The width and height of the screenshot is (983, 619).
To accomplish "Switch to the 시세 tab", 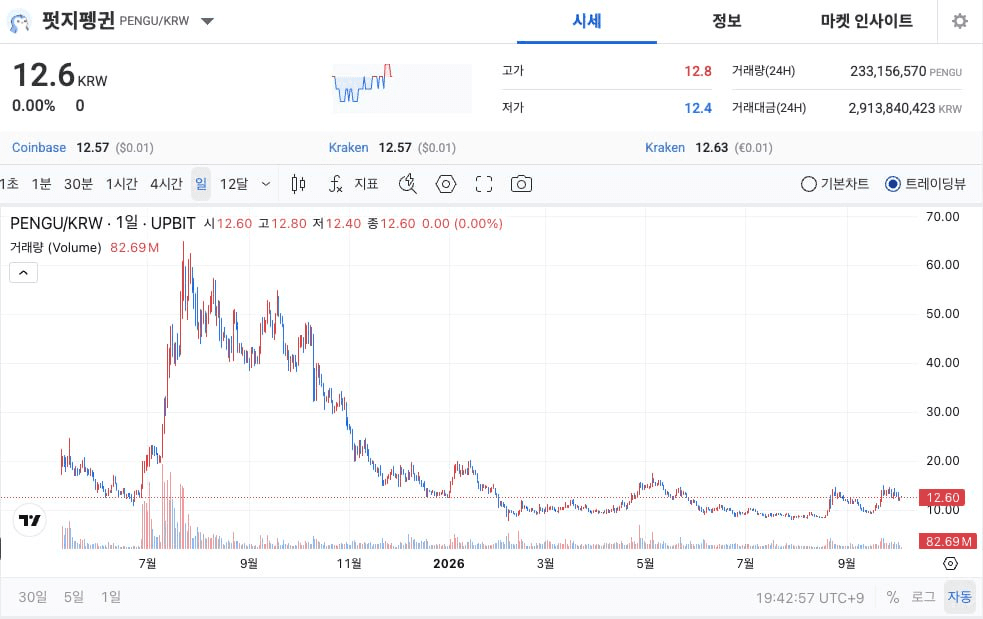I will [x=587, y=21].
